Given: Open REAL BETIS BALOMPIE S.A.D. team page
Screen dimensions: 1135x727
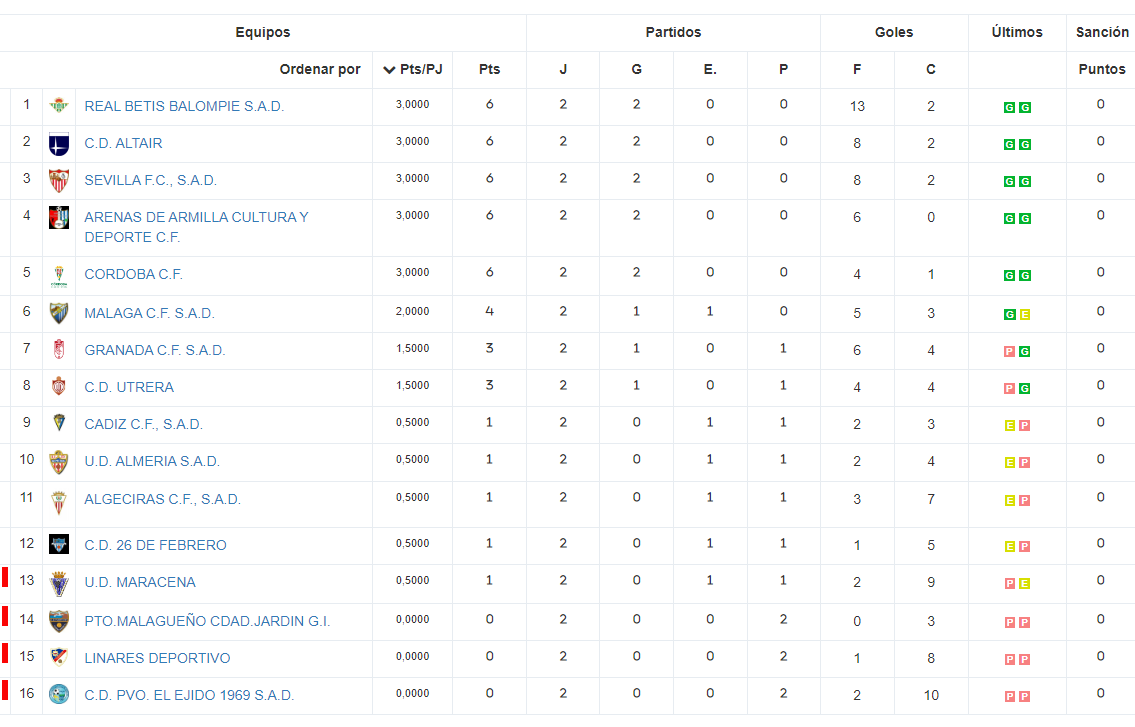Looking at the screenshot, I should (184, 106).
